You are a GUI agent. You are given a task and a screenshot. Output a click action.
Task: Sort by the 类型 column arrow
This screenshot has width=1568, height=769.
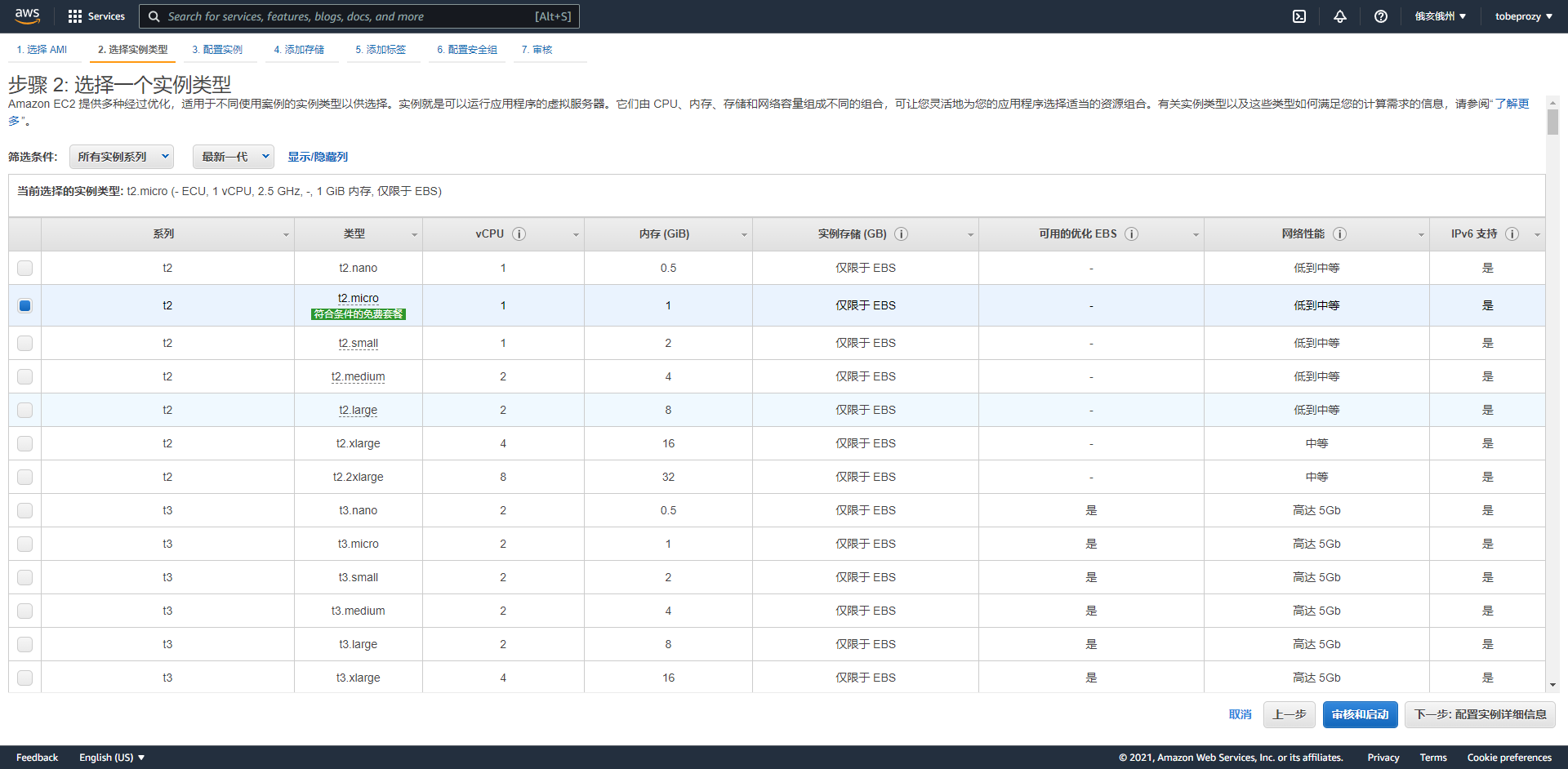[x=414, y=235]
